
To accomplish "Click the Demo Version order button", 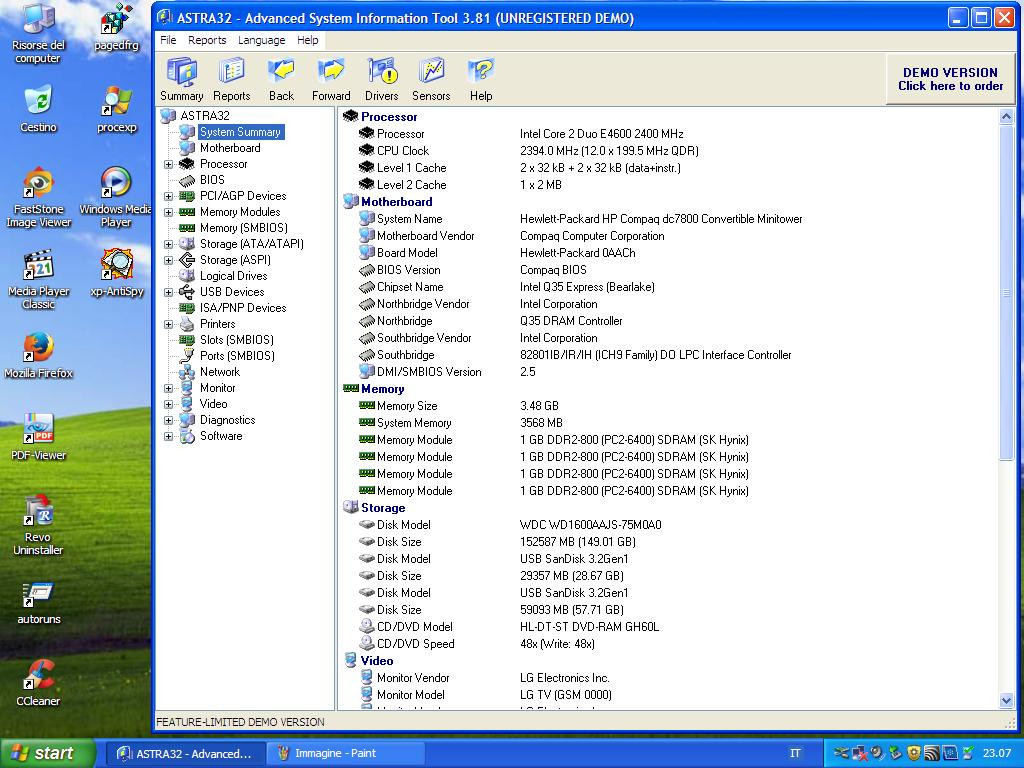I will click(950, 79).
